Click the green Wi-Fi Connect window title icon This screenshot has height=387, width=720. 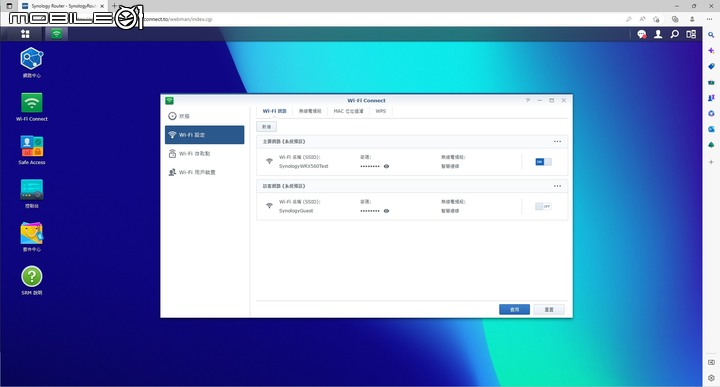point(169,101)
